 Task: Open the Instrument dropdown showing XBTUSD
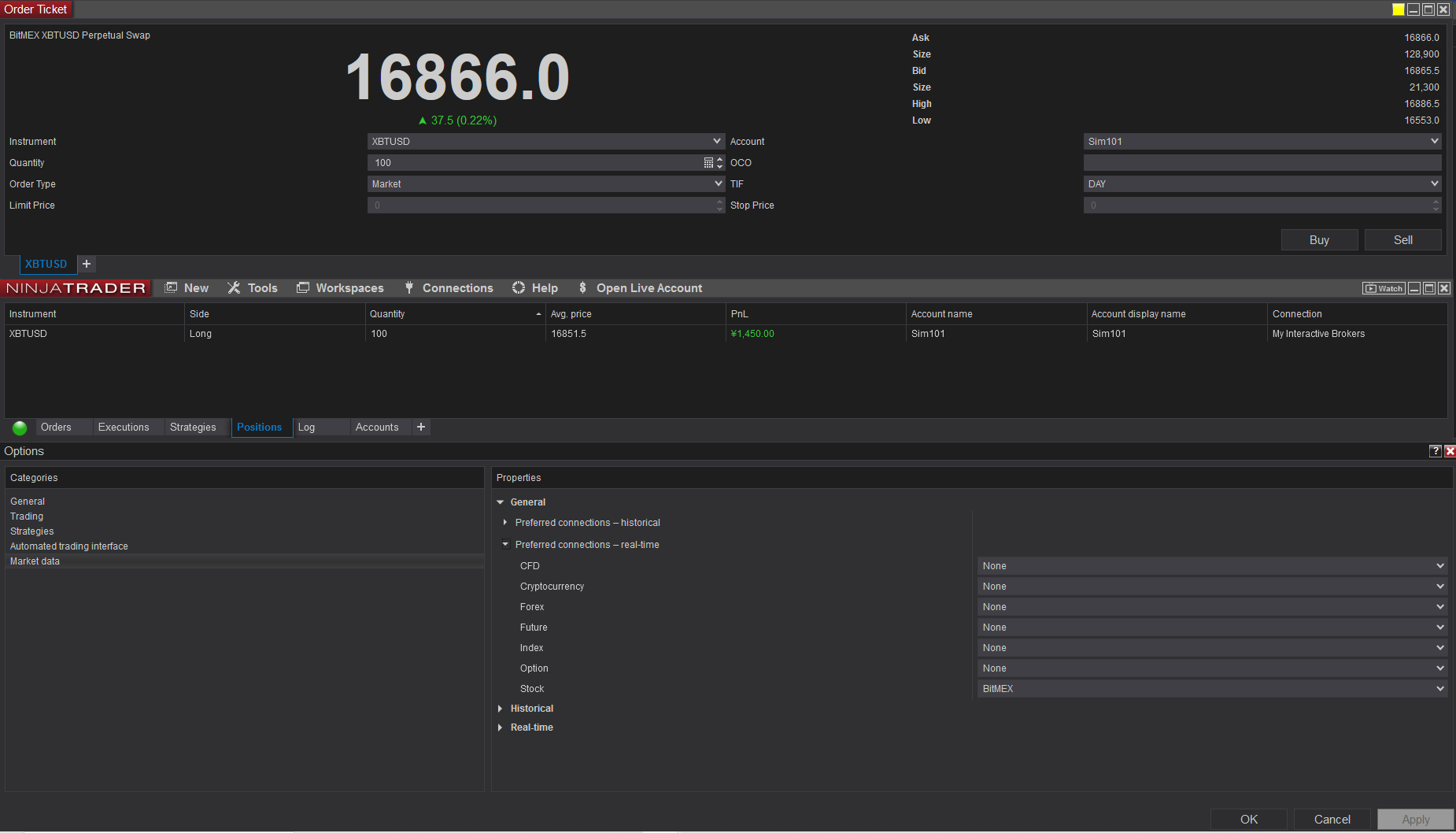point(545,142)
